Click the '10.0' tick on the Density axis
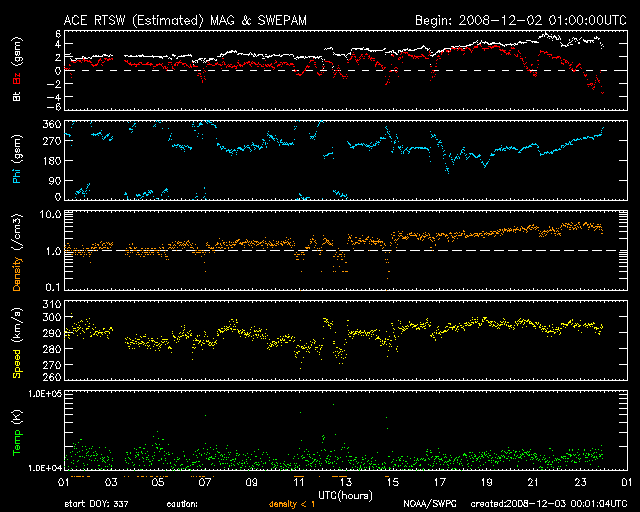Screen dimensions: 640x512 (50, 214)
